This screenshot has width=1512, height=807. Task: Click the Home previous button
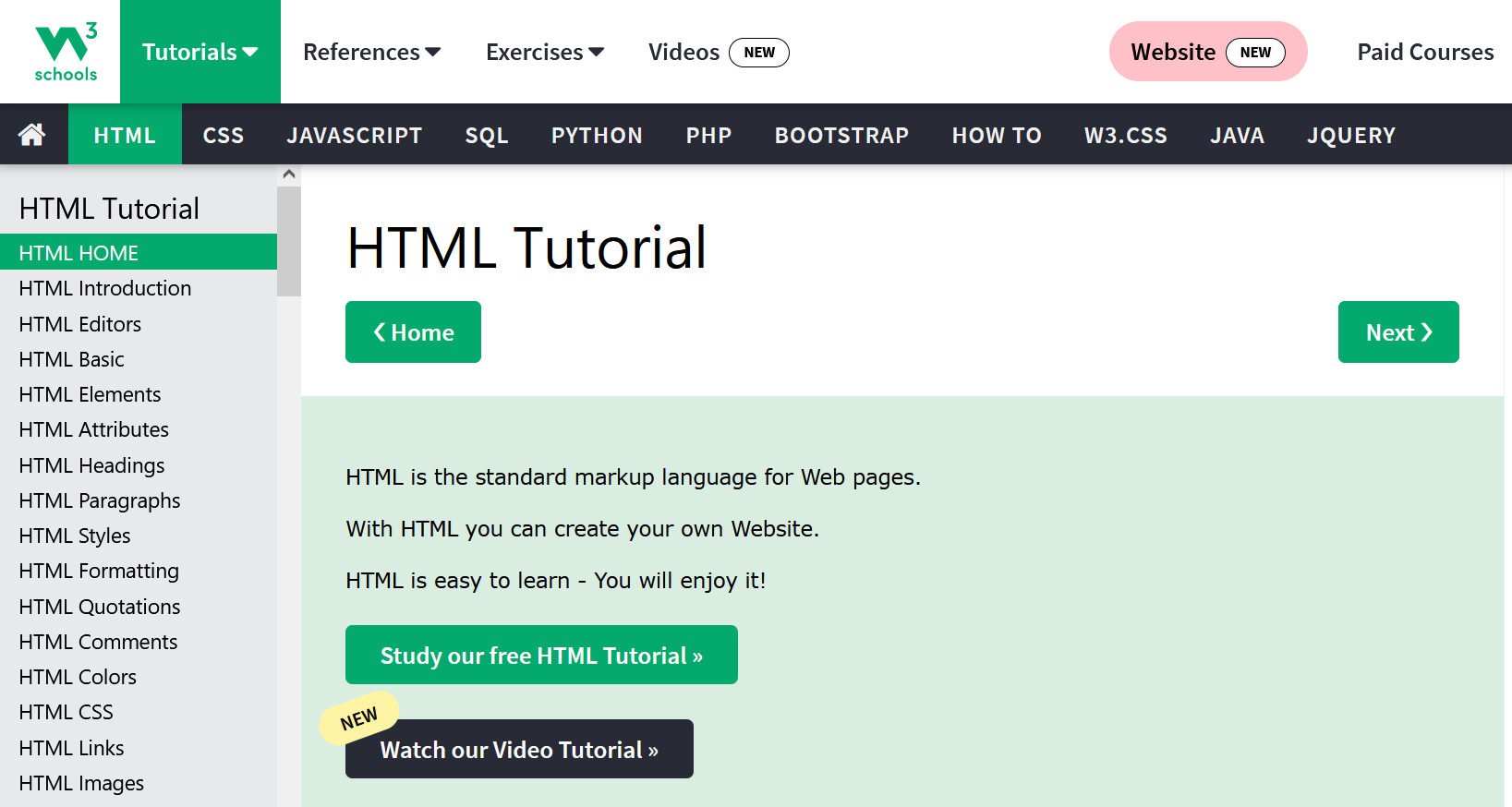tap(413, 332)
